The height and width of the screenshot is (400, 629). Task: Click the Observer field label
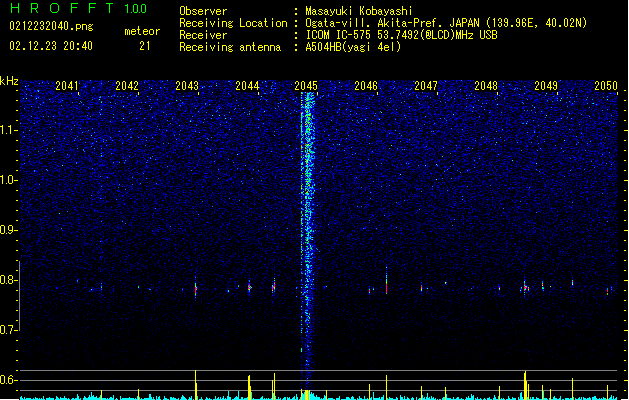click(203, 11)
